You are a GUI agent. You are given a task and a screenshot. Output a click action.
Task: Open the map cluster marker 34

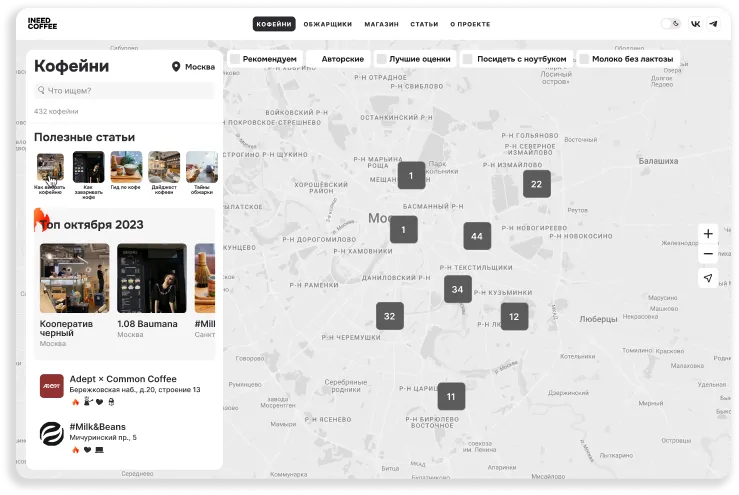[x=458, y=289]
